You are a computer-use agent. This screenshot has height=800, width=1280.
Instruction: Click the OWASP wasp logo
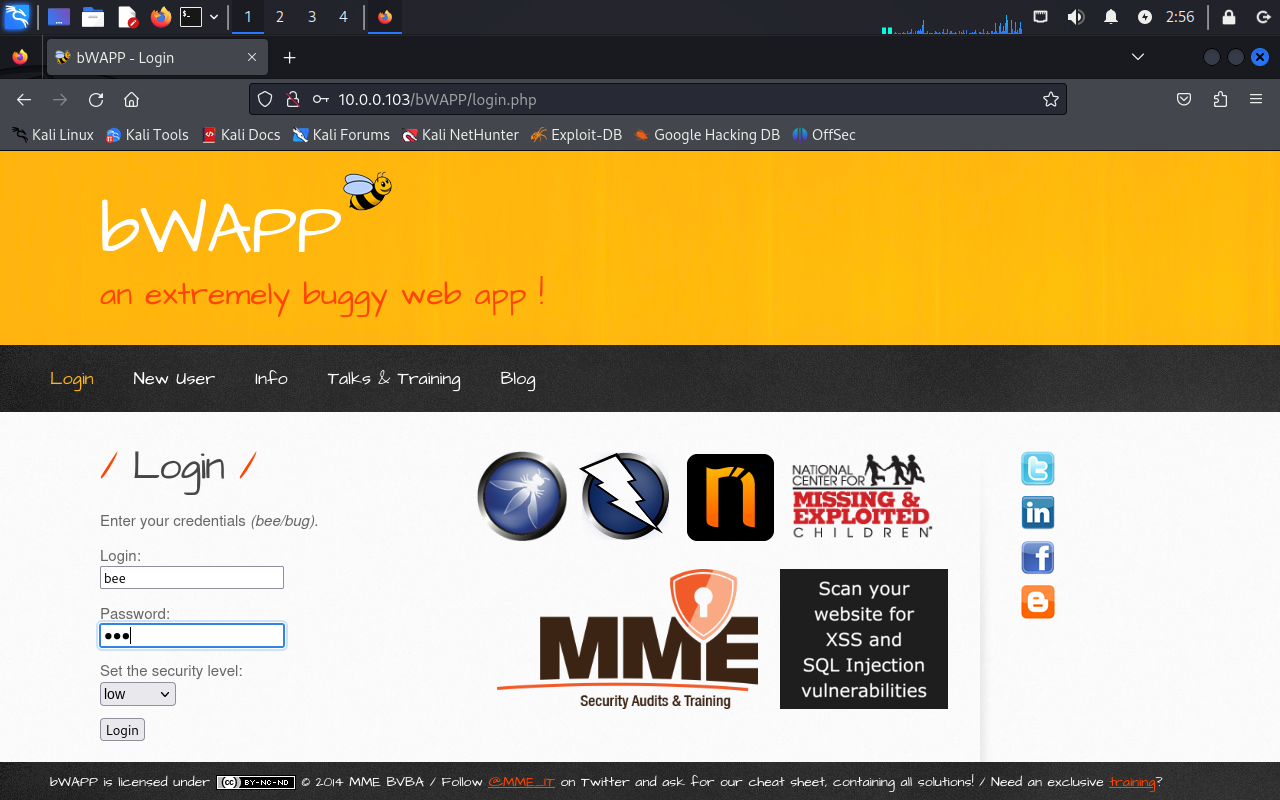point(522,496)
